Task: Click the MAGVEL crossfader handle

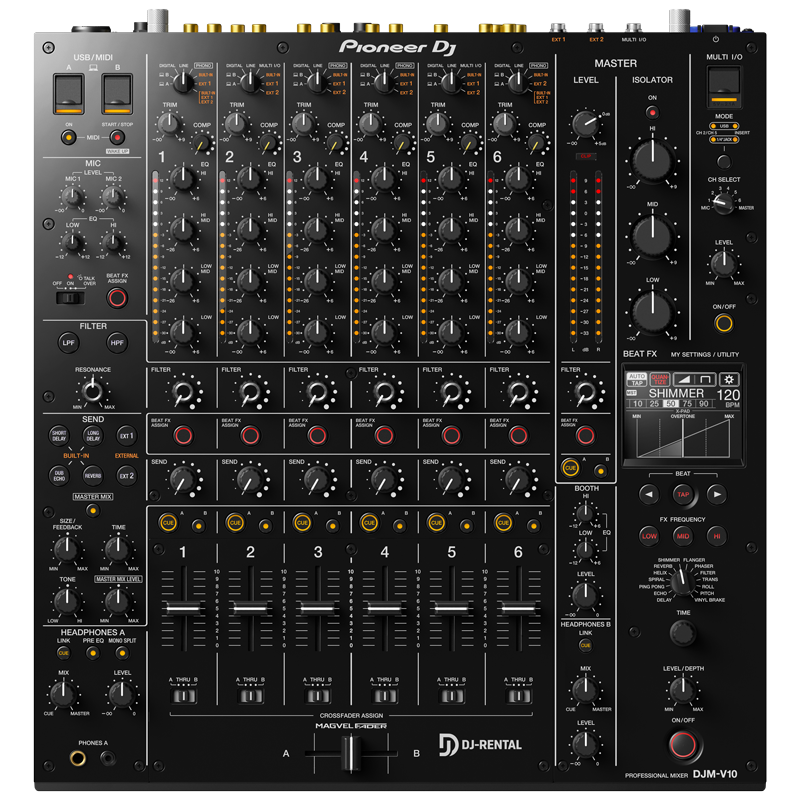Action: click(351, 753)
